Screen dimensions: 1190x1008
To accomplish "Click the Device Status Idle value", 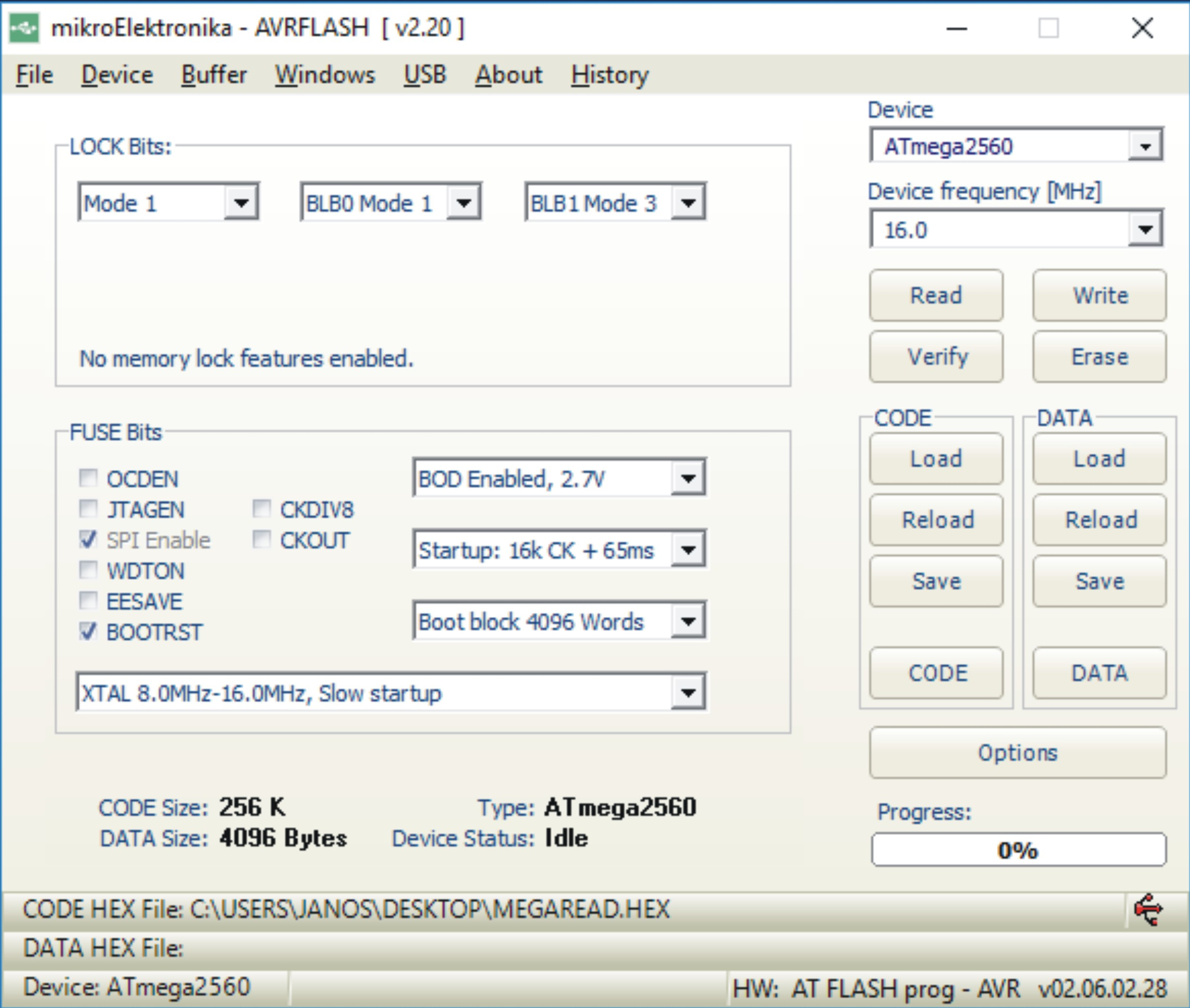I will 566,838.
